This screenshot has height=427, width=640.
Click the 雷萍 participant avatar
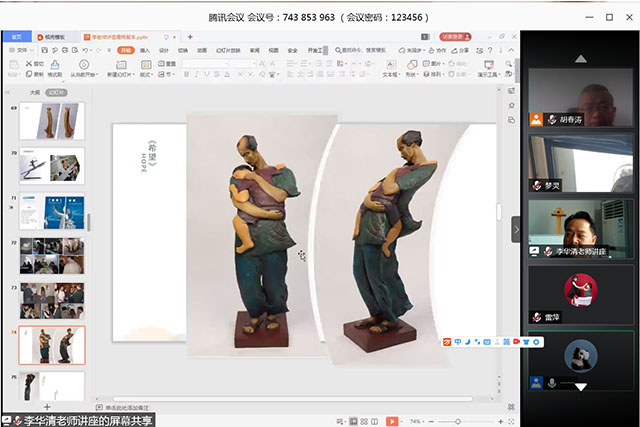pos(580,292)
